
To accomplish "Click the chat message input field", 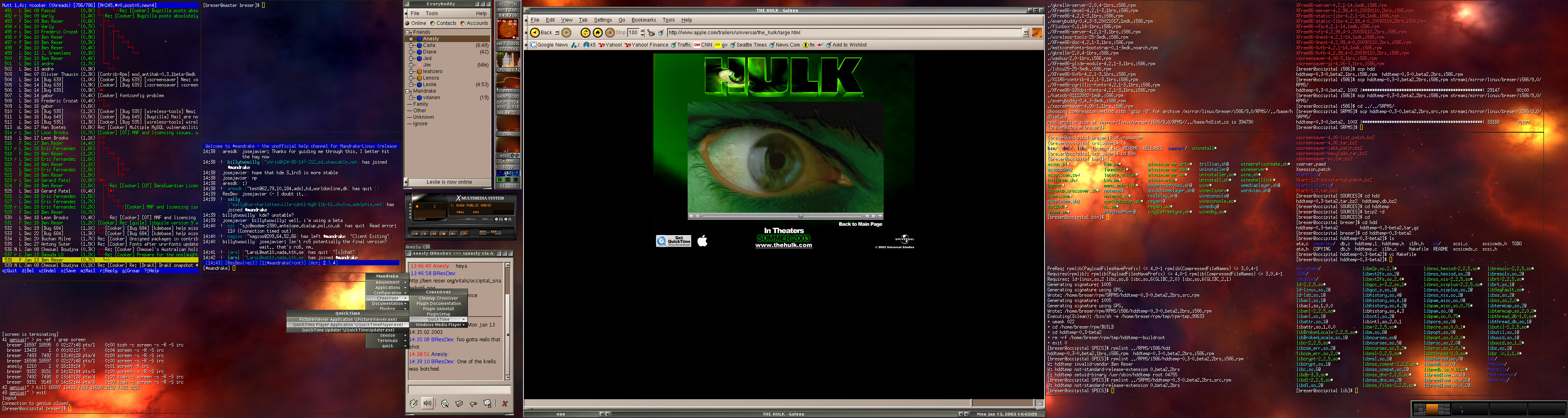I will (x=459, y=389).
